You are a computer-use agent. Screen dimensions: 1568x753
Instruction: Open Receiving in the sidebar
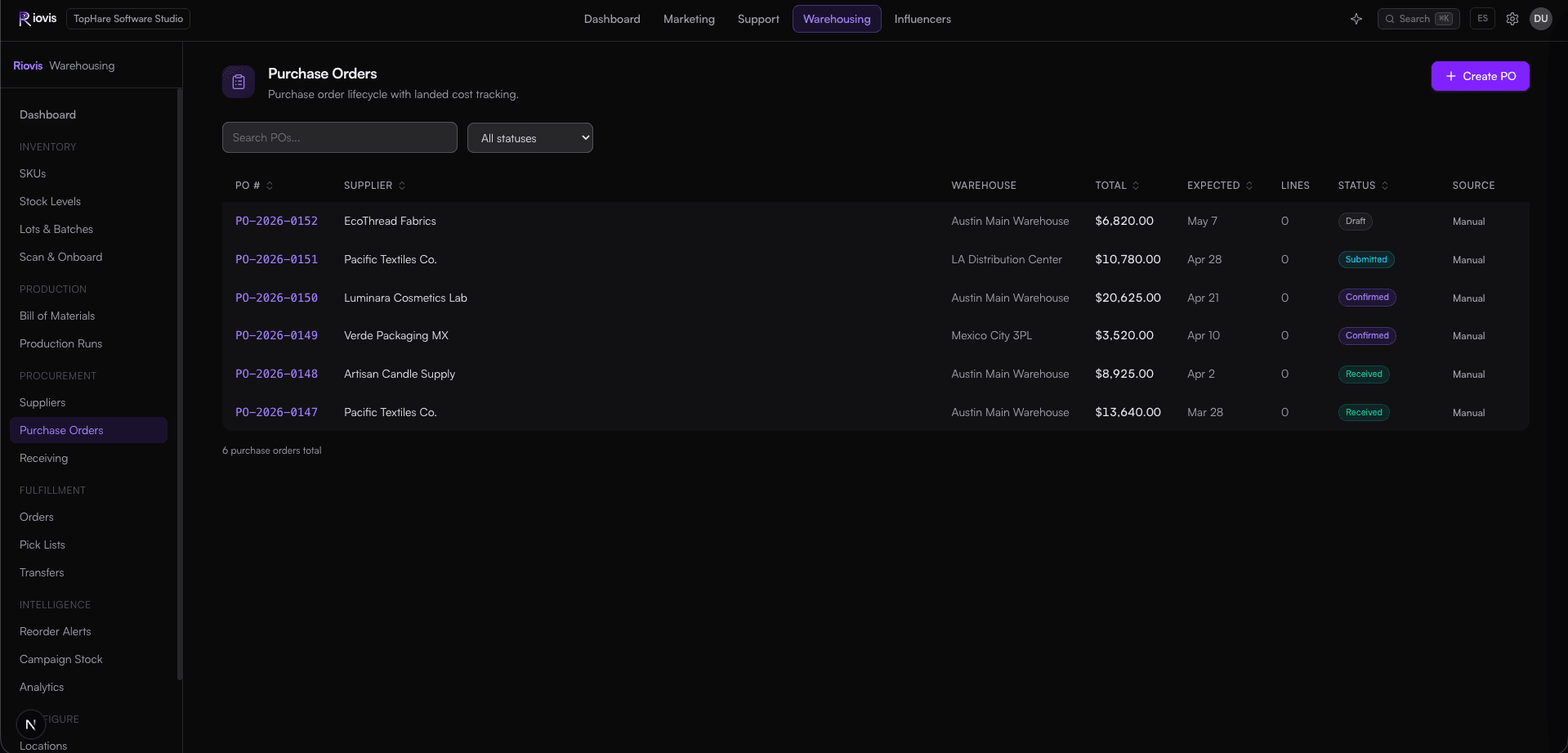coord(43,458)
